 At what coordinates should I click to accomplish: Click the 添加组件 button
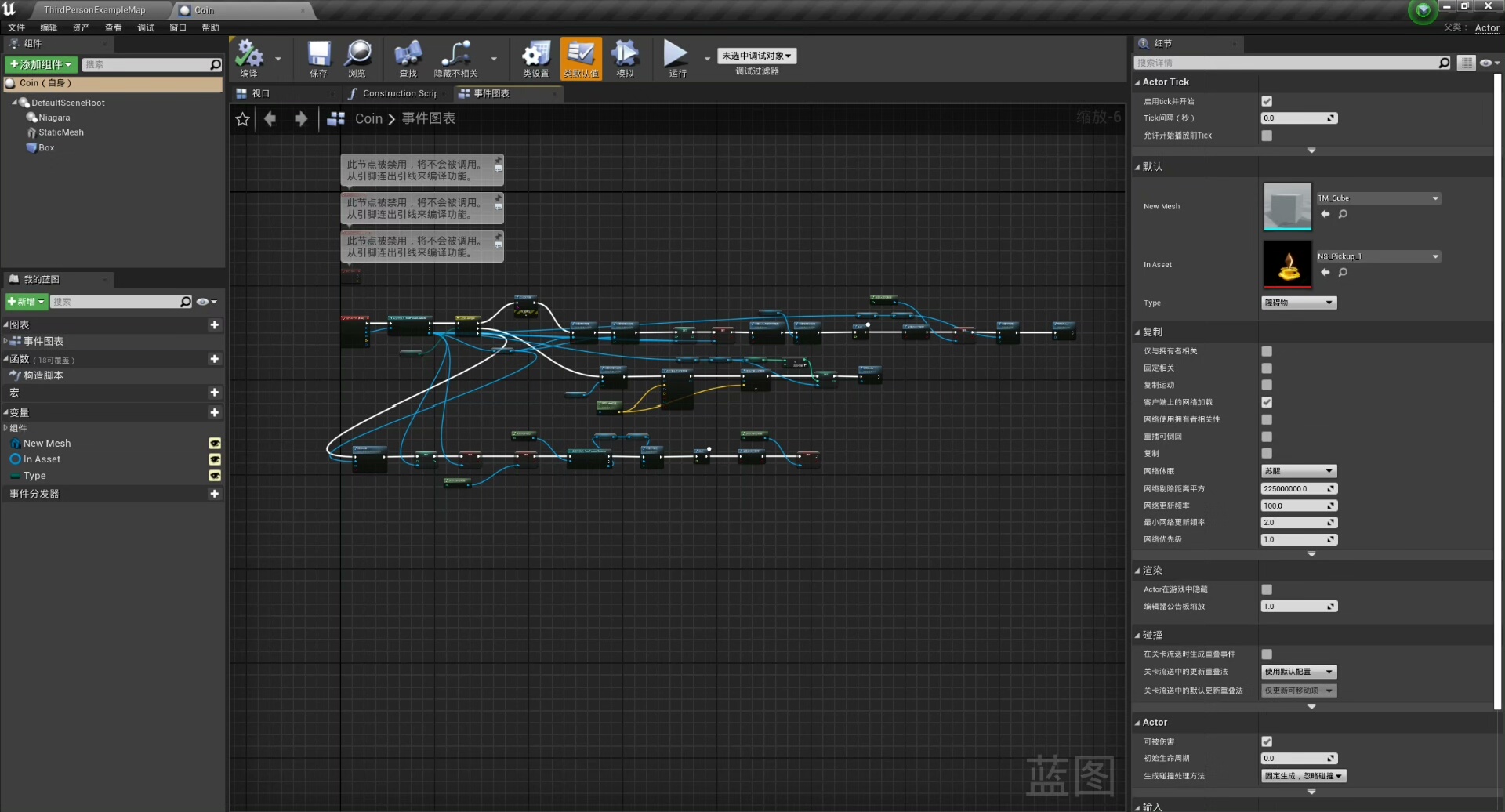click(41, 64)
